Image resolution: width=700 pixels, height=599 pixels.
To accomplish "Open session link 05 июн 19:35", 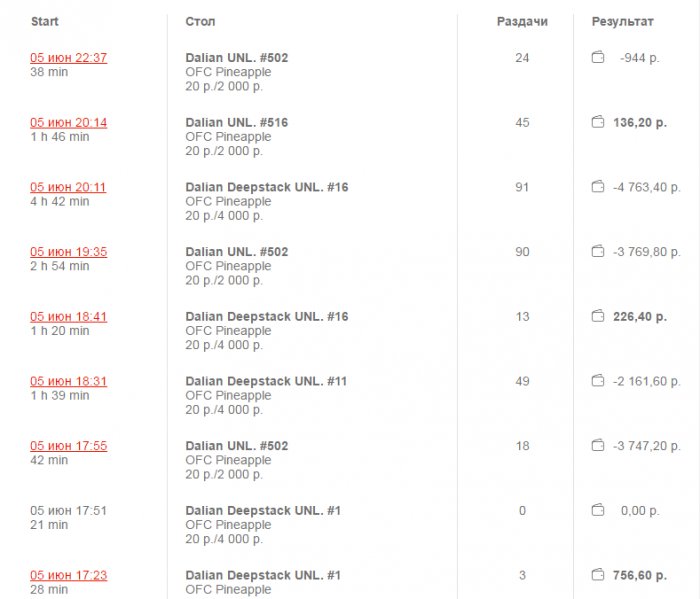I will 68,252.
